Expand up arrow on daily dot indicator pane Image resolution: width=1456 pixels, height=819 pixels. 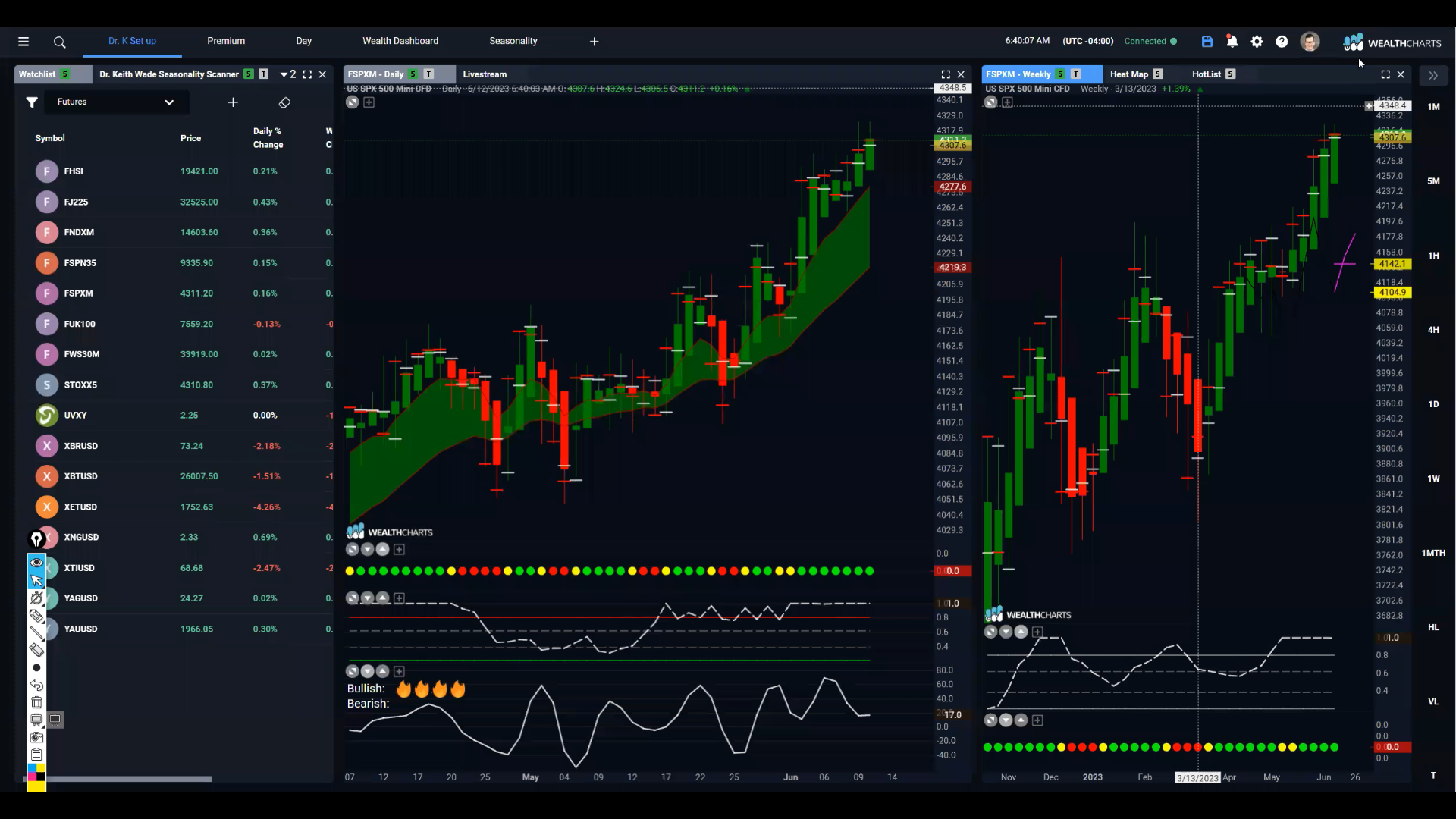tap(383, 550)
